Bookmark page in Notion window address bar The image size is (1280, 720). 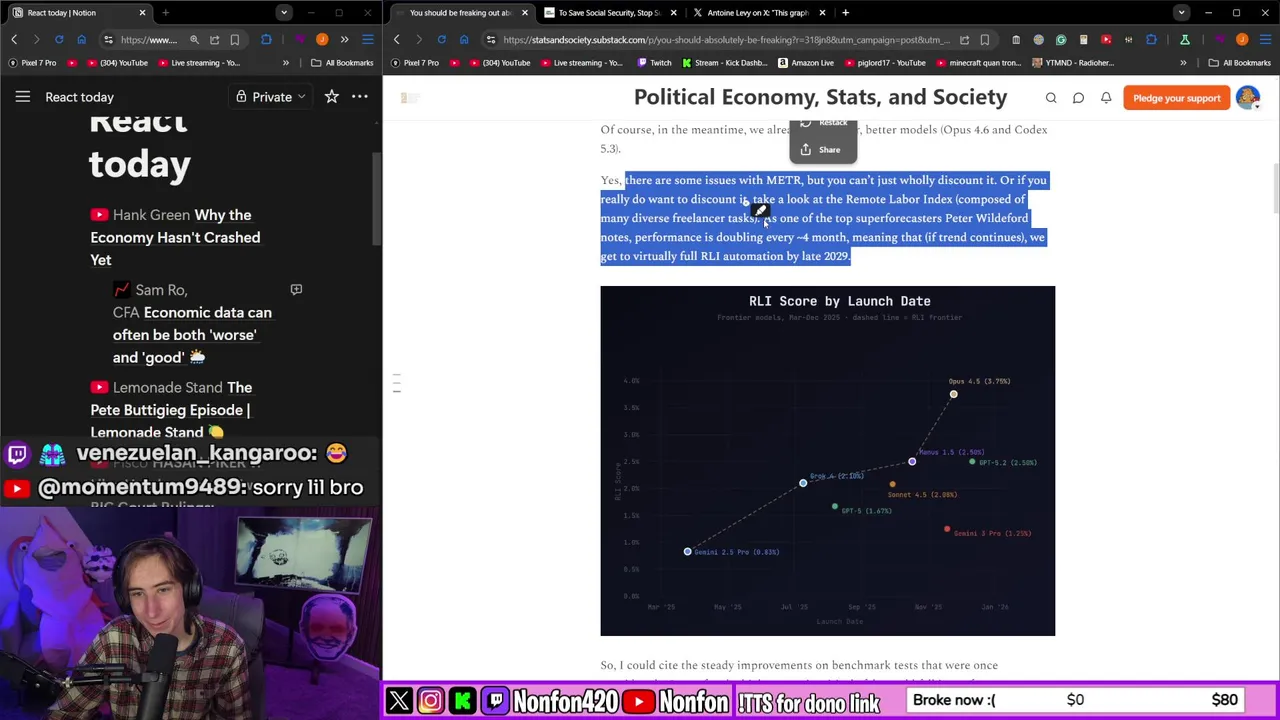tap(235, 40)
